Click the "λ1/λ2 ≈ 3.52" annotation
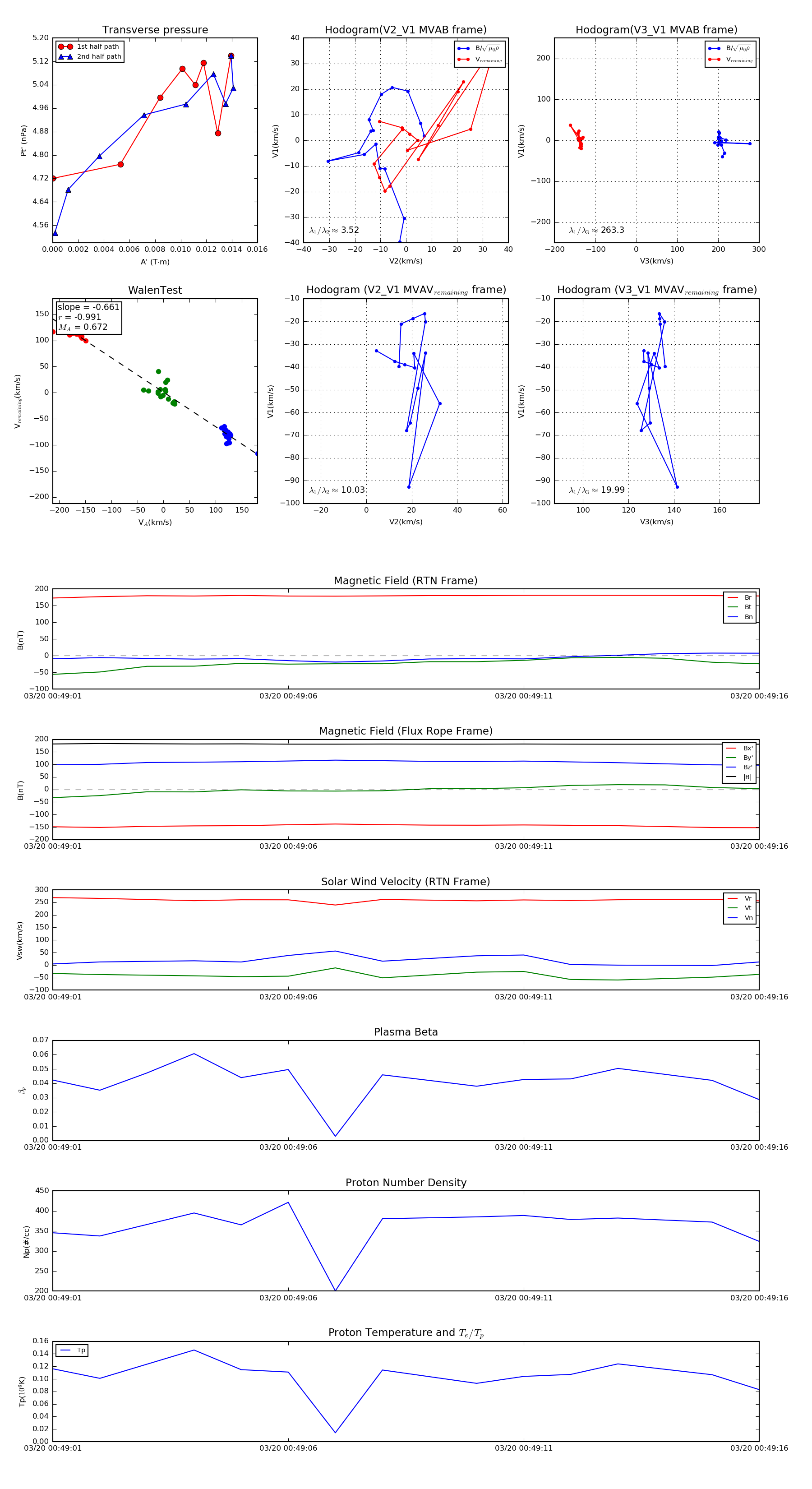This screenshot has height=1489, width=812. point(334,230)
